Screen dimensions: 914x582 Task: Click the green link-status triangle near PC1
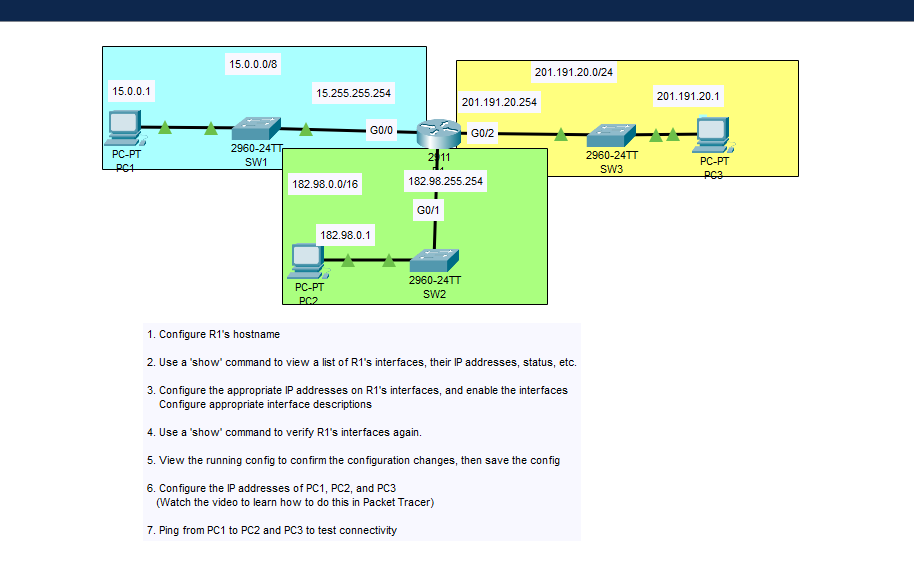(x=163, y=127)
